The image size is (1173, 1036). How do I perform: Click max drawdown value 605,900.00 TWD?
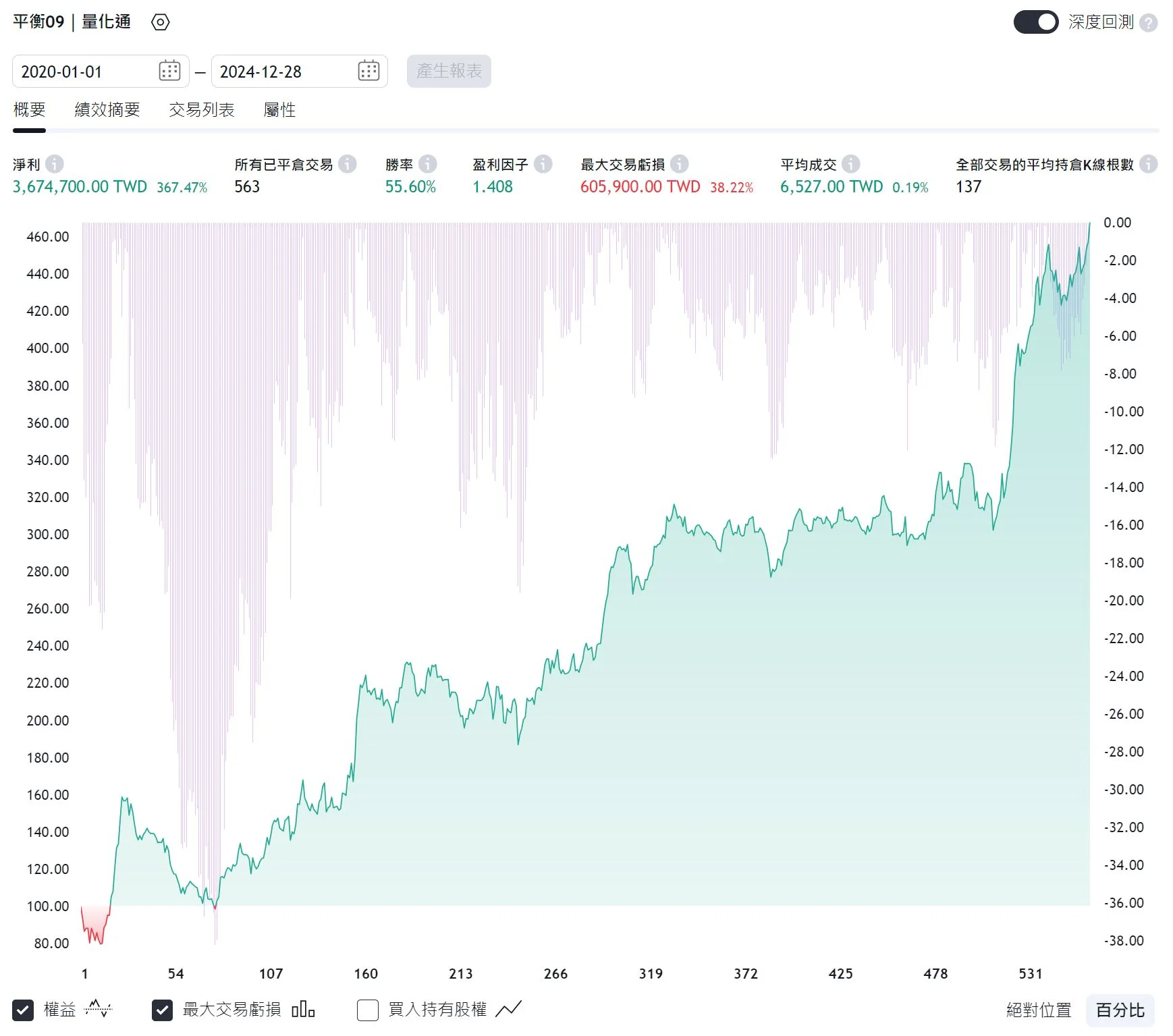point(640,187)
